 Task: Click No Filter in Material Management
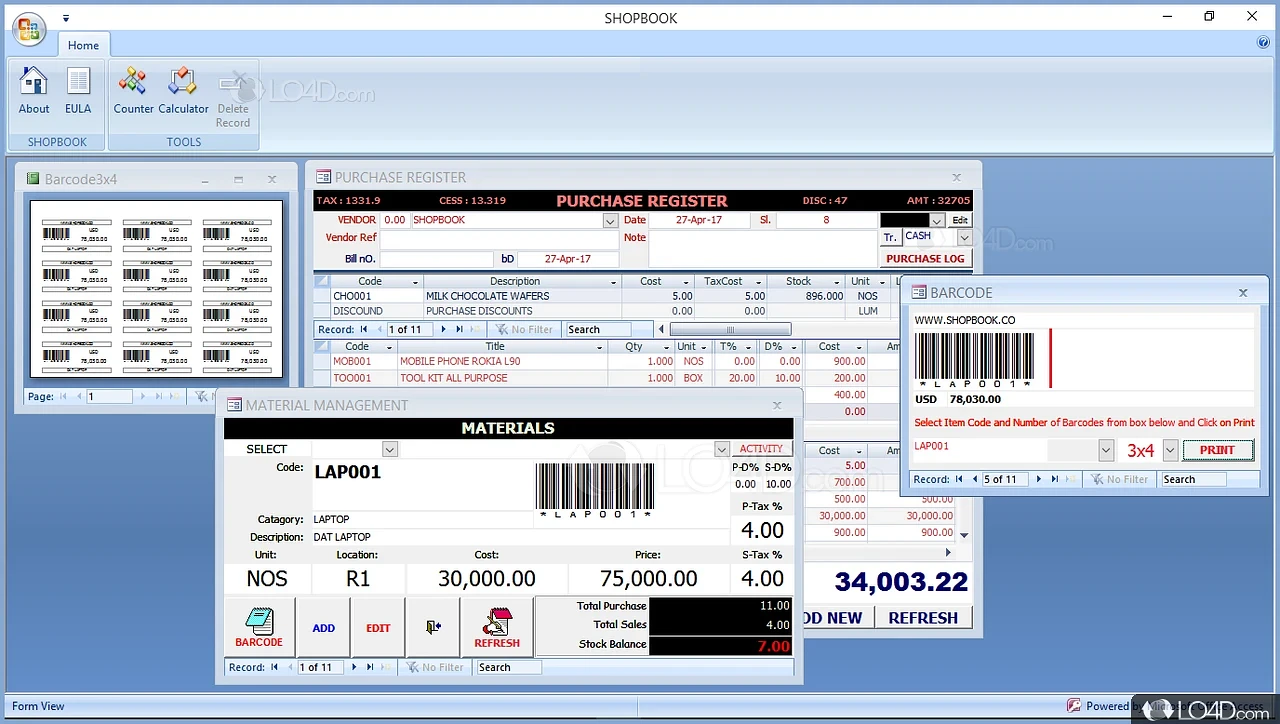435,667
